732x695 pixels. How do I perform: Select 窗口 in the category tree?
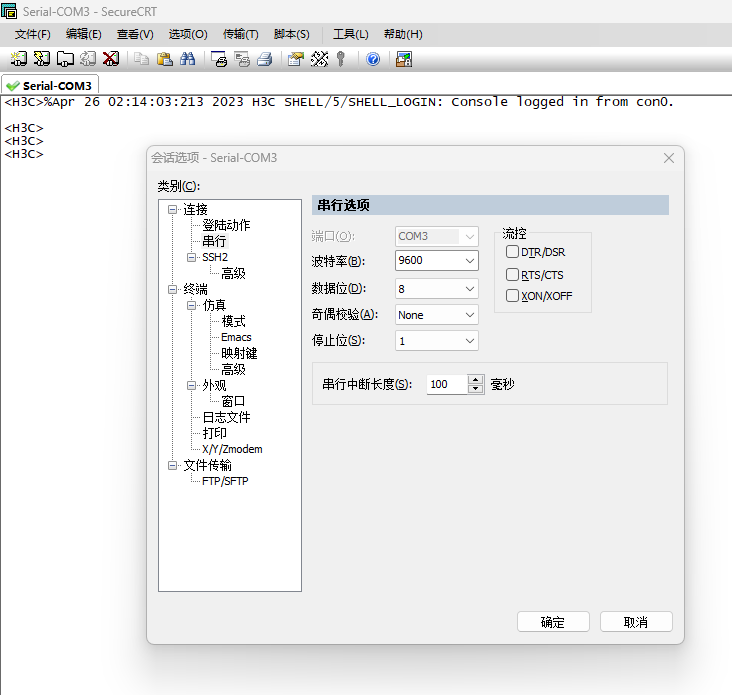(x=233, y=401)
